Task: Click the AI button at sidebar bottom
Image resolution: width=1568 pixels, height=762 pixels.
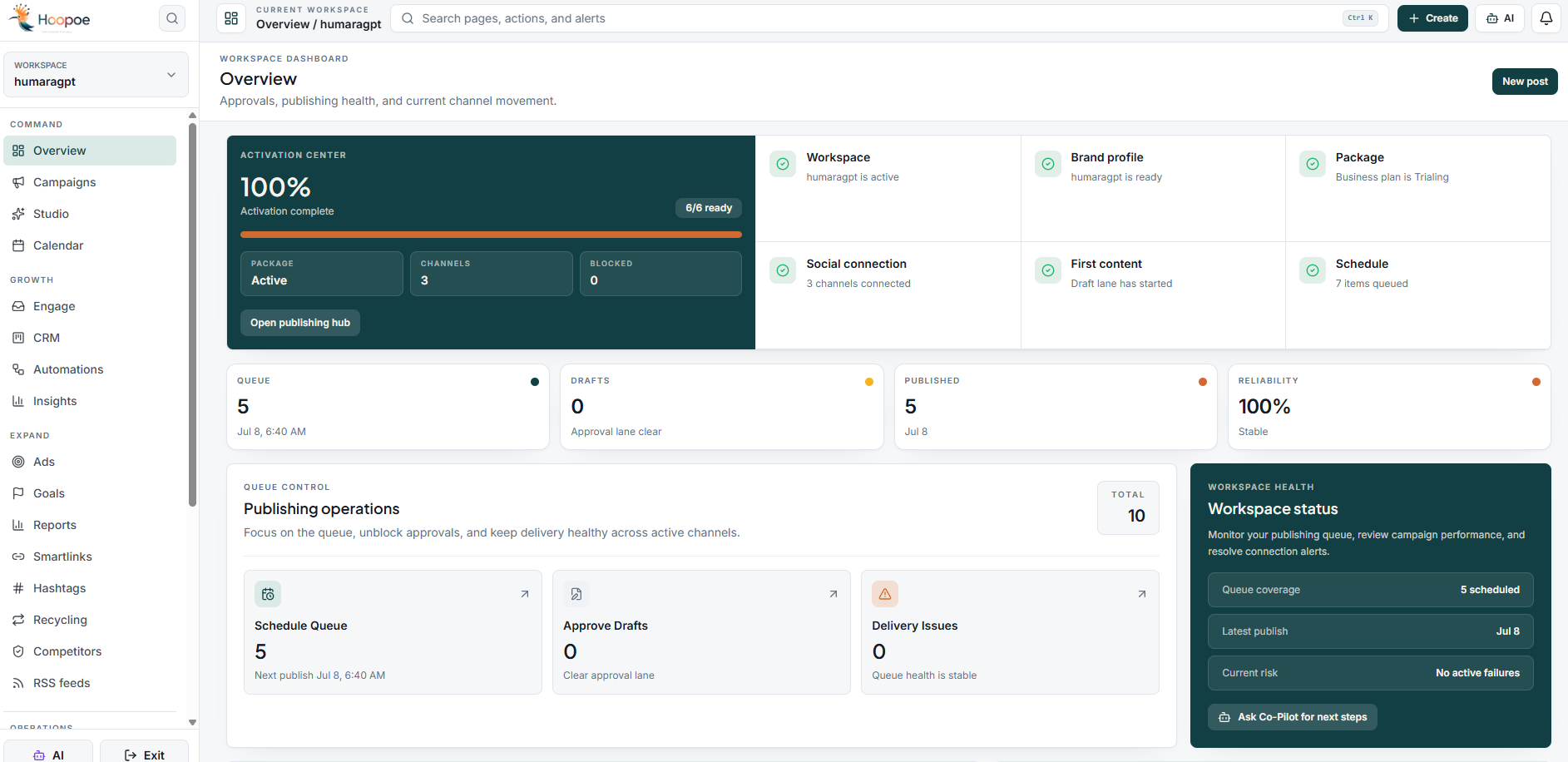Action: [48, 753]
